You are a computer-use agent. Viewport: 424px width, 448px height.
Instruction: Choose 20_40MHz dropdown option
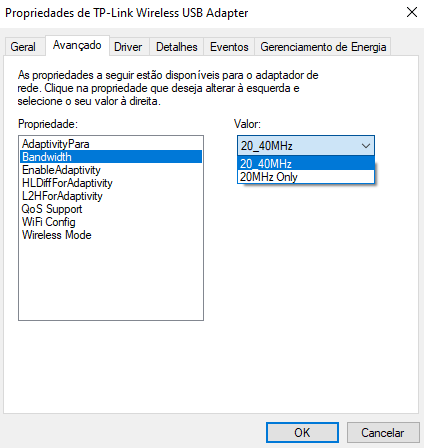(x=306, y=163)
